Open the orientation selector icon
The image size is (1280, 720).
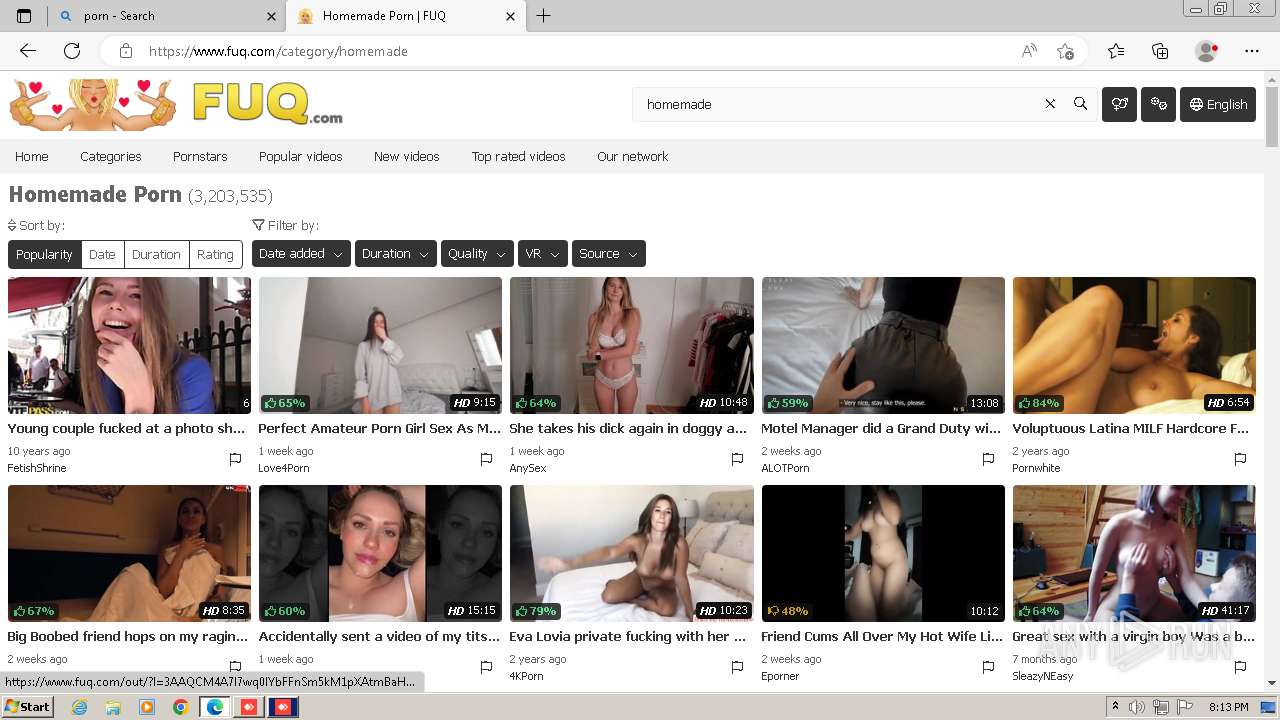click(x=1119, y=104)
